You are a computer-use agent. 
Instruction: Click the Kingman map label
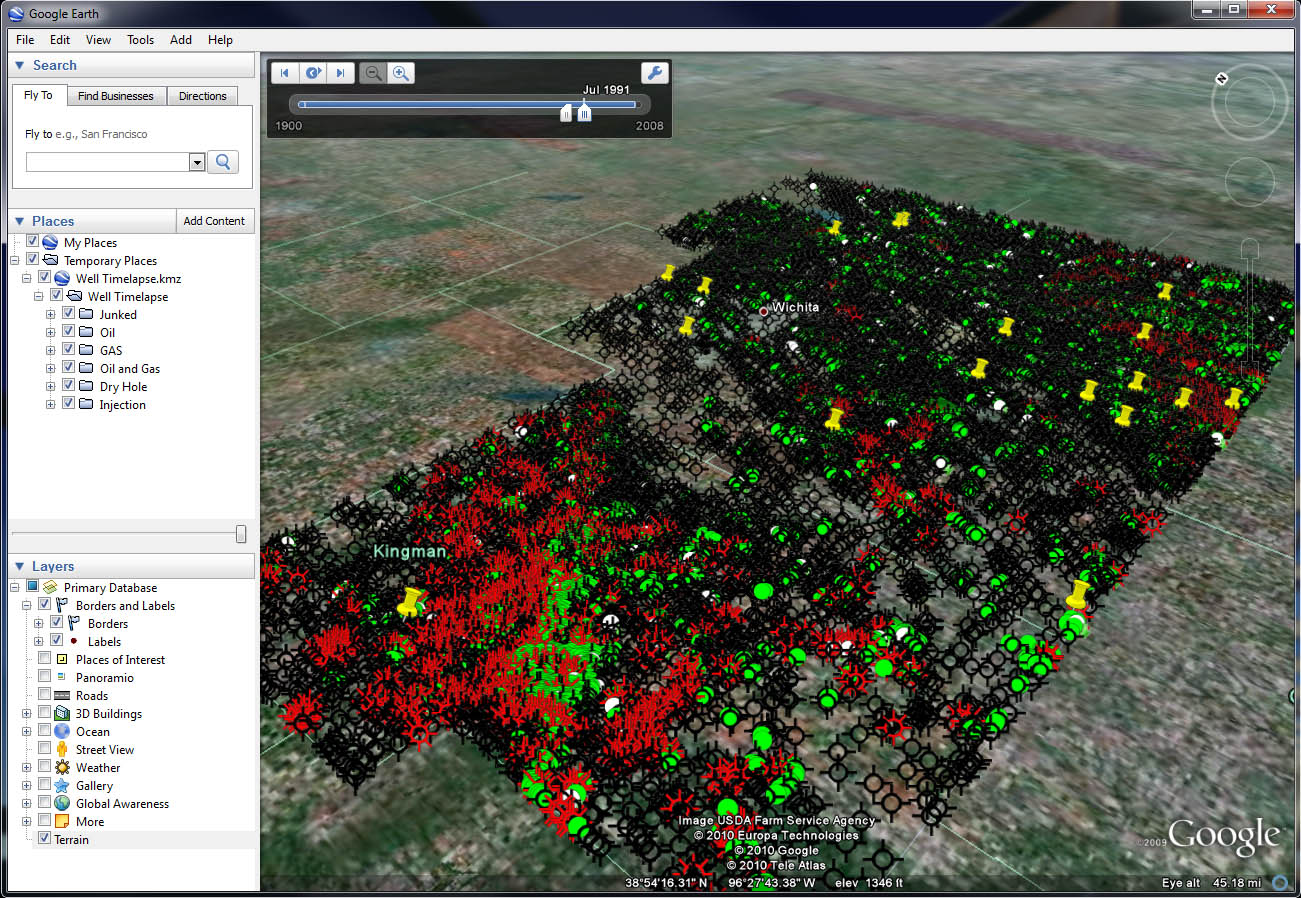click(x=410, y=551)
